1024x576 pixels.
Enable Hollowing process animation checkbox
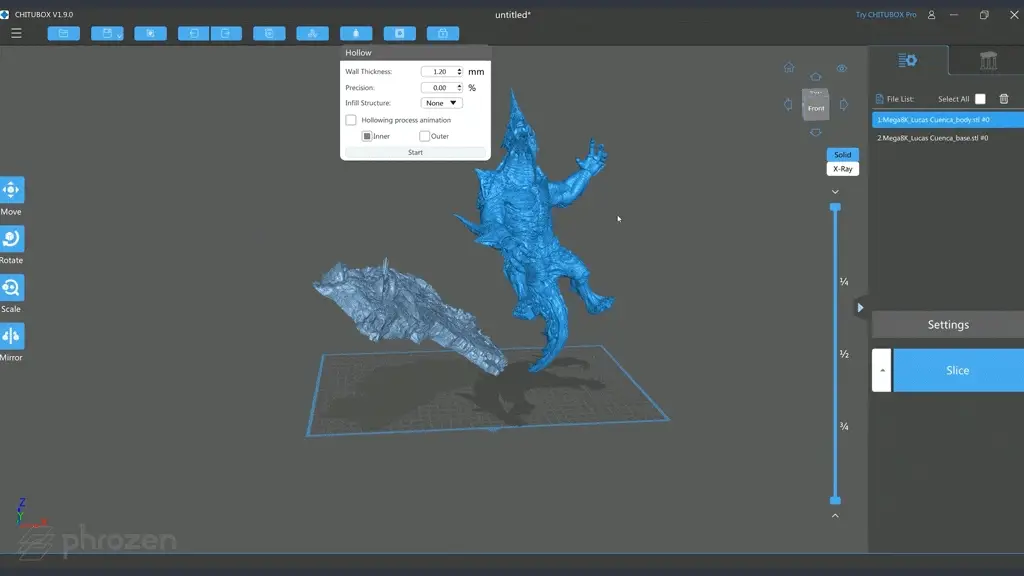[x=351, y=120]
